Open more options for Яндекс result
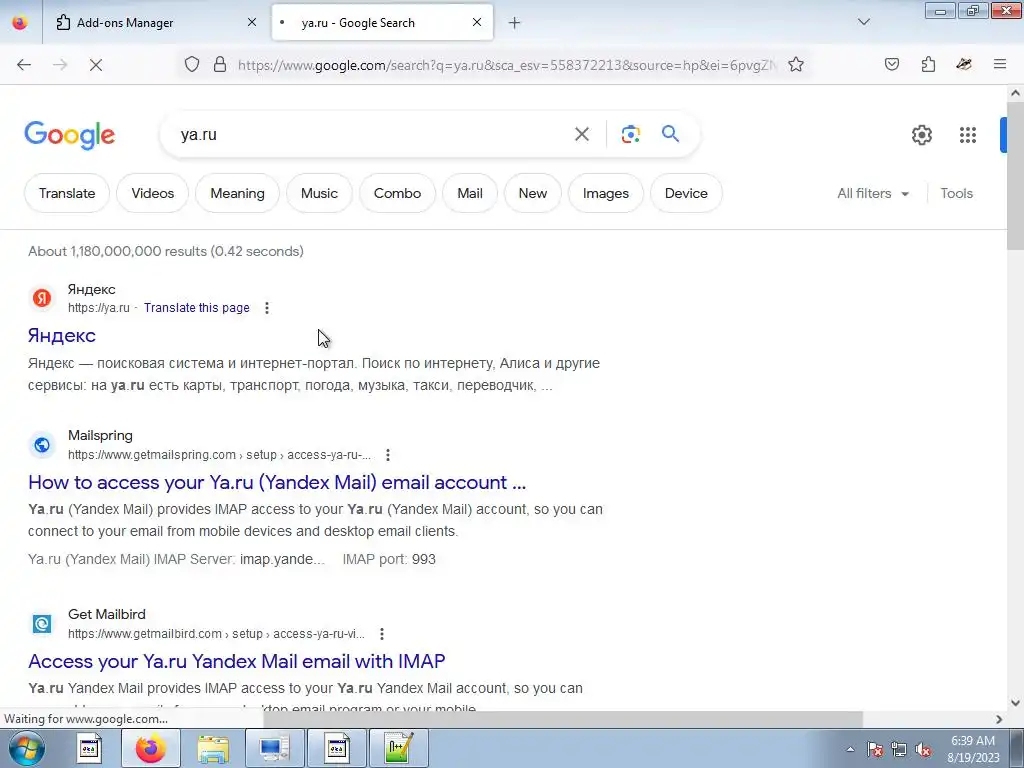 [266, 308]
